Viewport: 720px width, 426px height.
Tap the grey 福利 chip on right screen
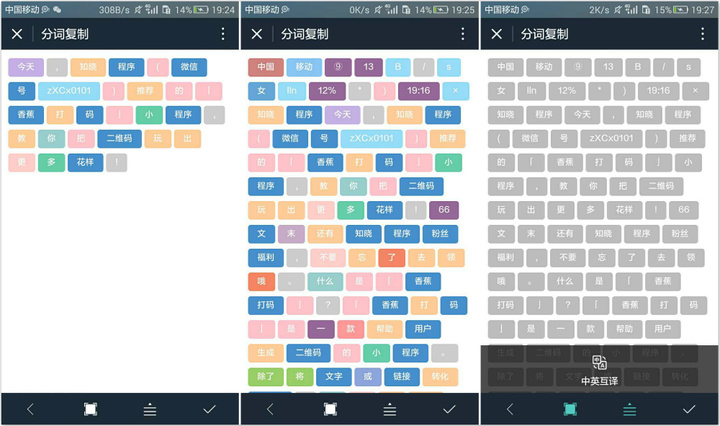coord(505,258)
